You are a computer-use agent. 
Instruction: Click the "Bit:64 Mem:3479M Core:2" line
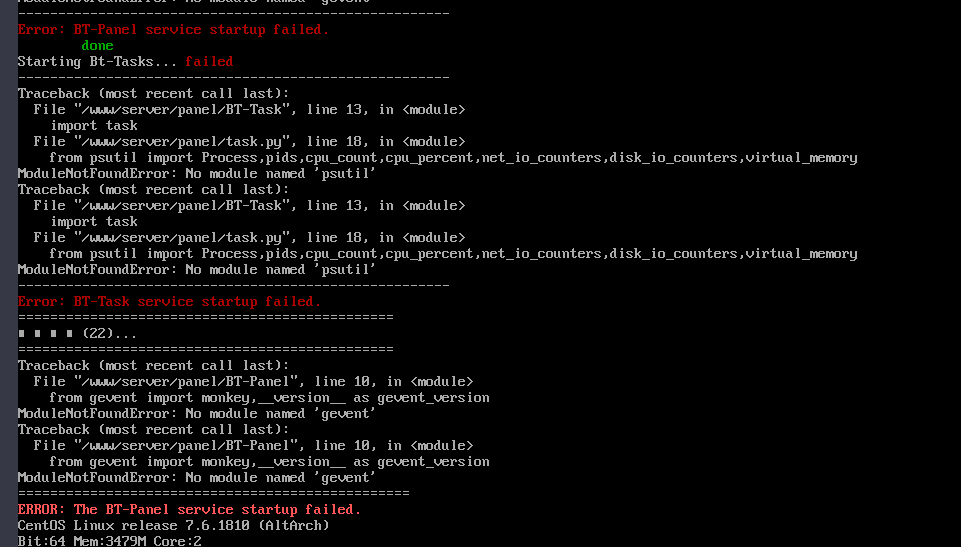(x=110, y=541)
